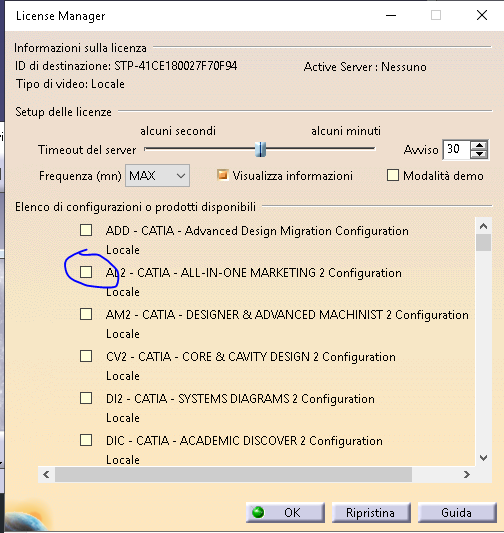Image resolution: width=504 pixels, height=533 pixels.
Task: Click list scrollbar up arrow
Action: click(483, 226)
